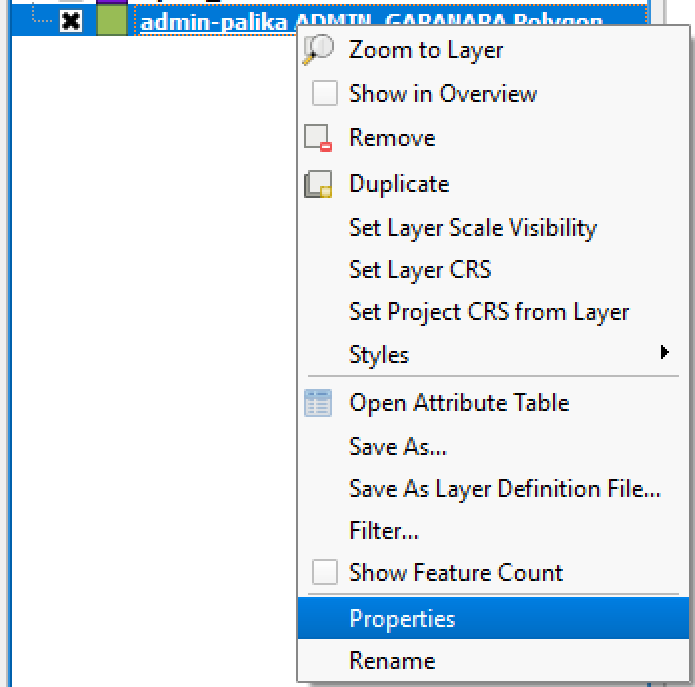Enable the Show Feature Count checkbox
This screenshot has height=687, width=695.
pyautogui.click(x=325, y=573)
